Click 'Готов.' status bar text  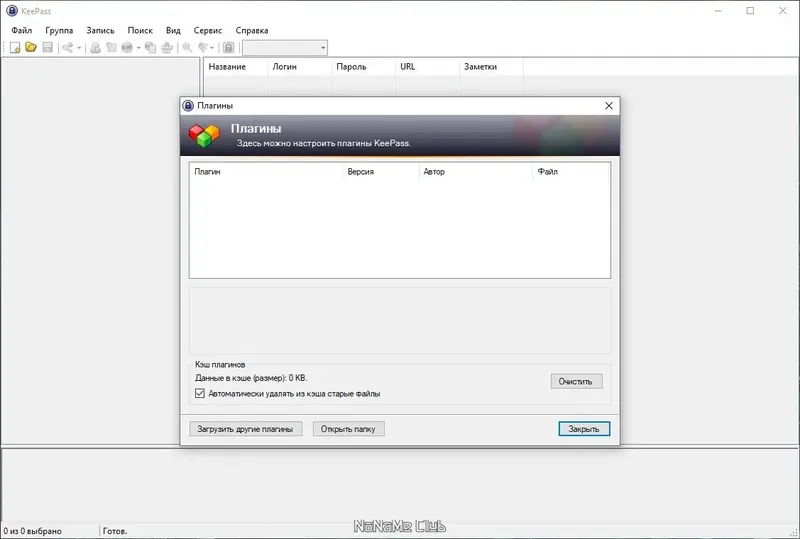click(x=115, y=531)
